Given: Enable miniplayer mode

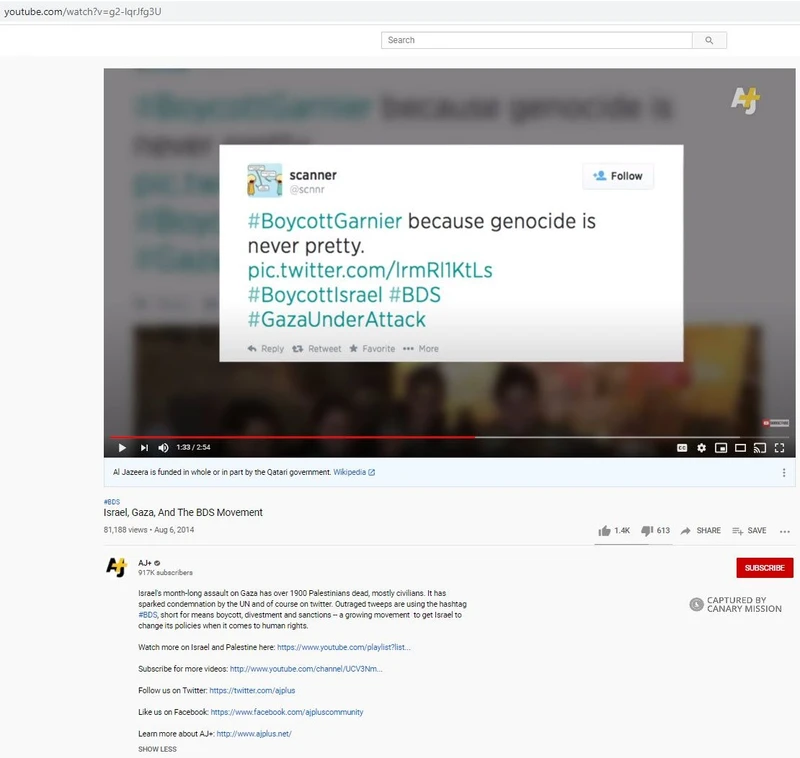Looking at the screenshot, I should tap(721, 448).
